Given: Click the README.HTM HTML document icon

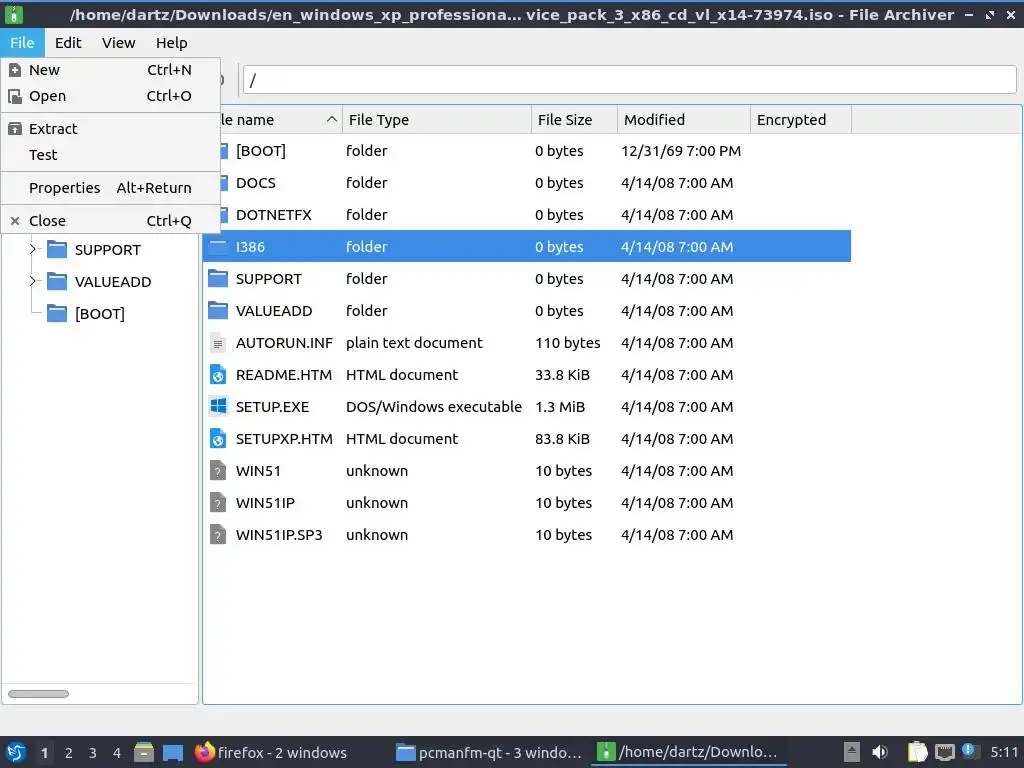Looking at the screenshot, I should [x=217, y=375].
